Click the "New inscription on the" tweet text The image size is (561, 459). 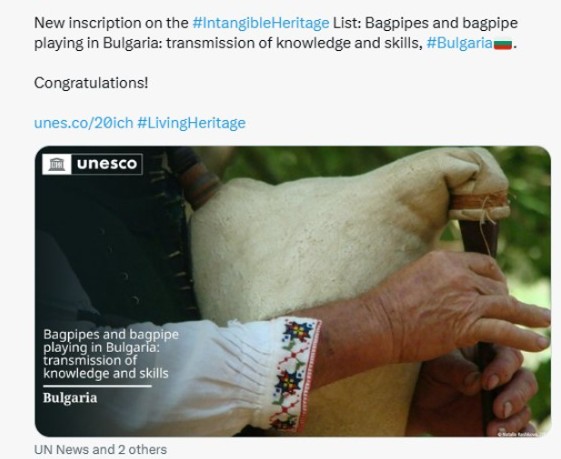click(111, 23)
